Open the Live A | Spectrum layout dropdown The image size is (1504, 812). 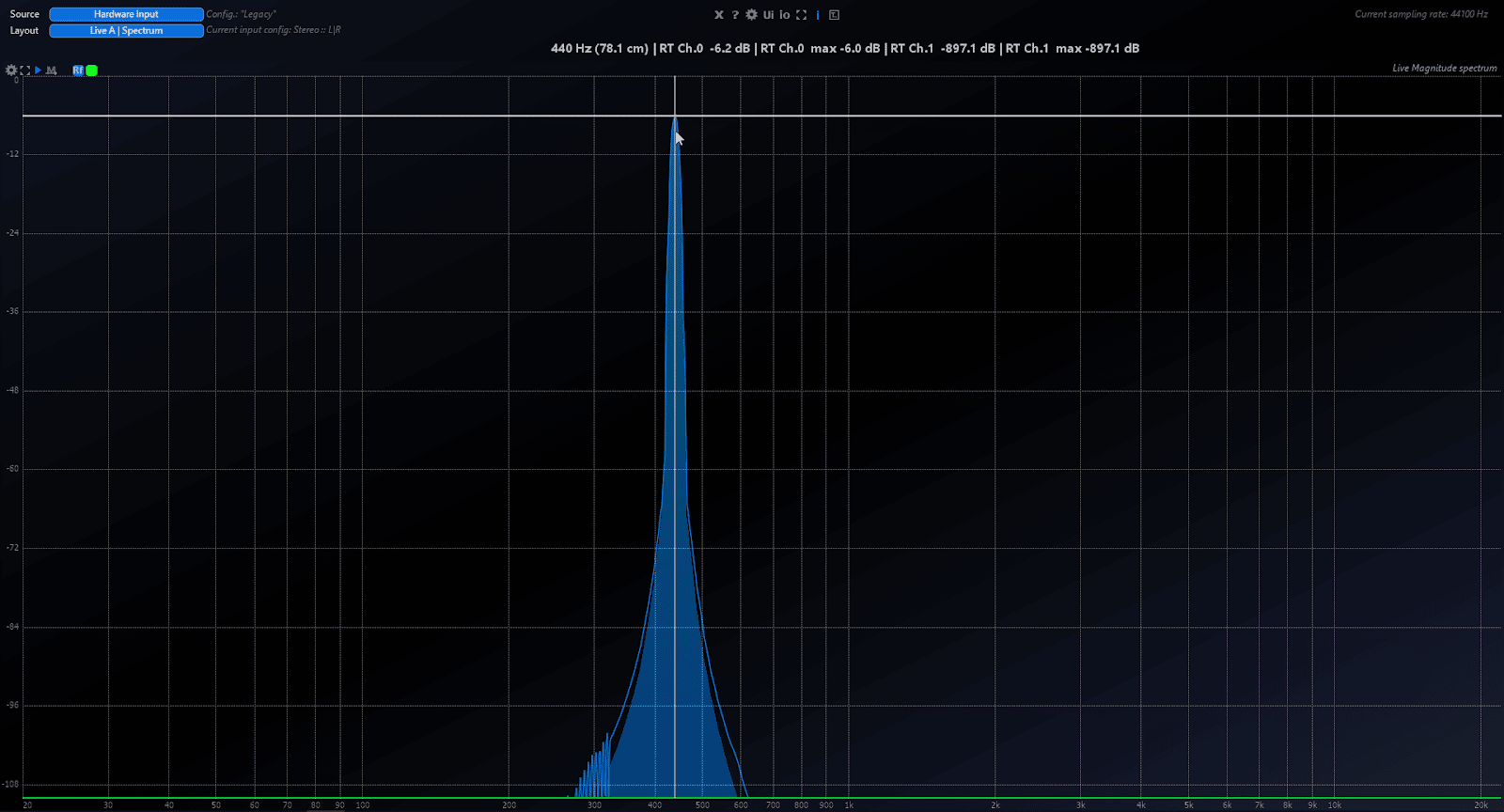pos(126,30)
